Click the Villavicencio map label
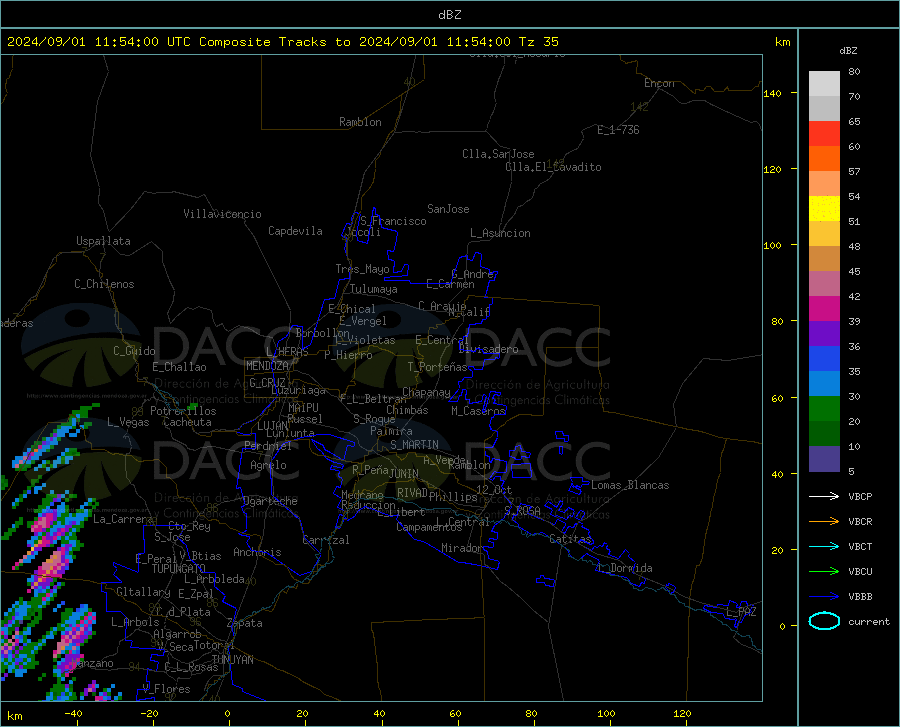The height and width of the screenshot is (727, 900). (222, 214)
